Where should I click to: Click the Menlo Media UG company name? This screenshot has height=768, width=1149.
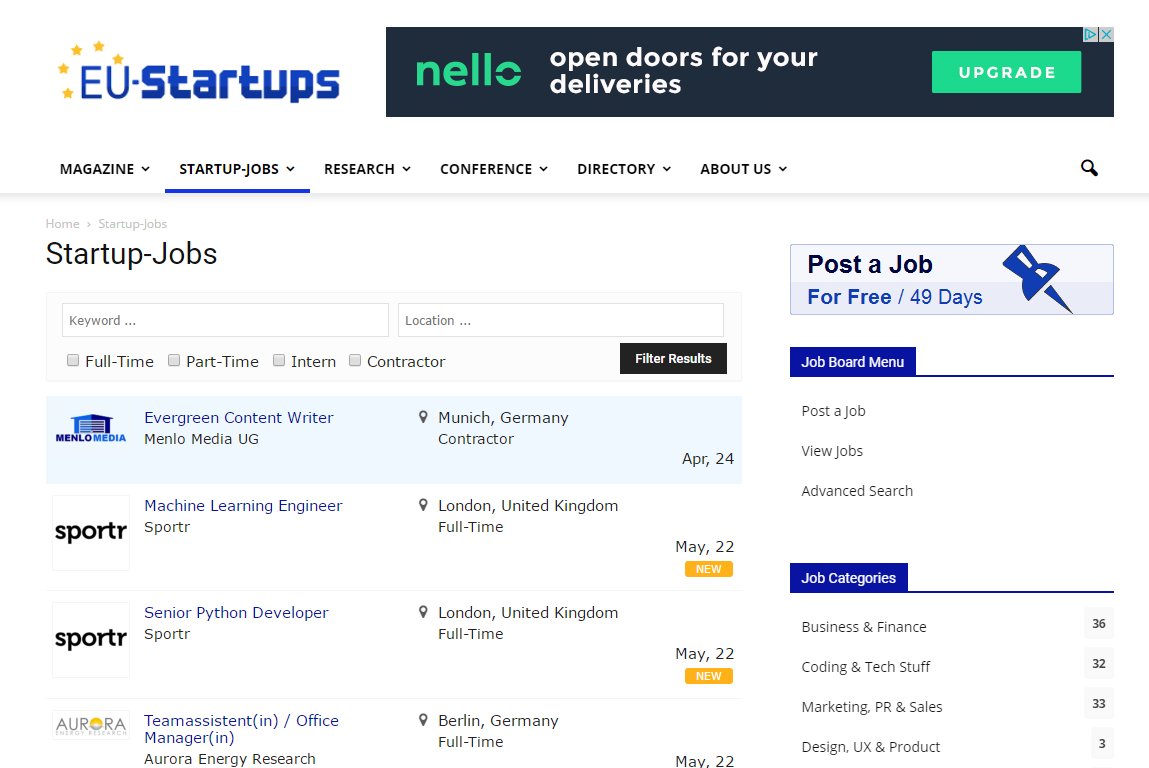point(202,439)
